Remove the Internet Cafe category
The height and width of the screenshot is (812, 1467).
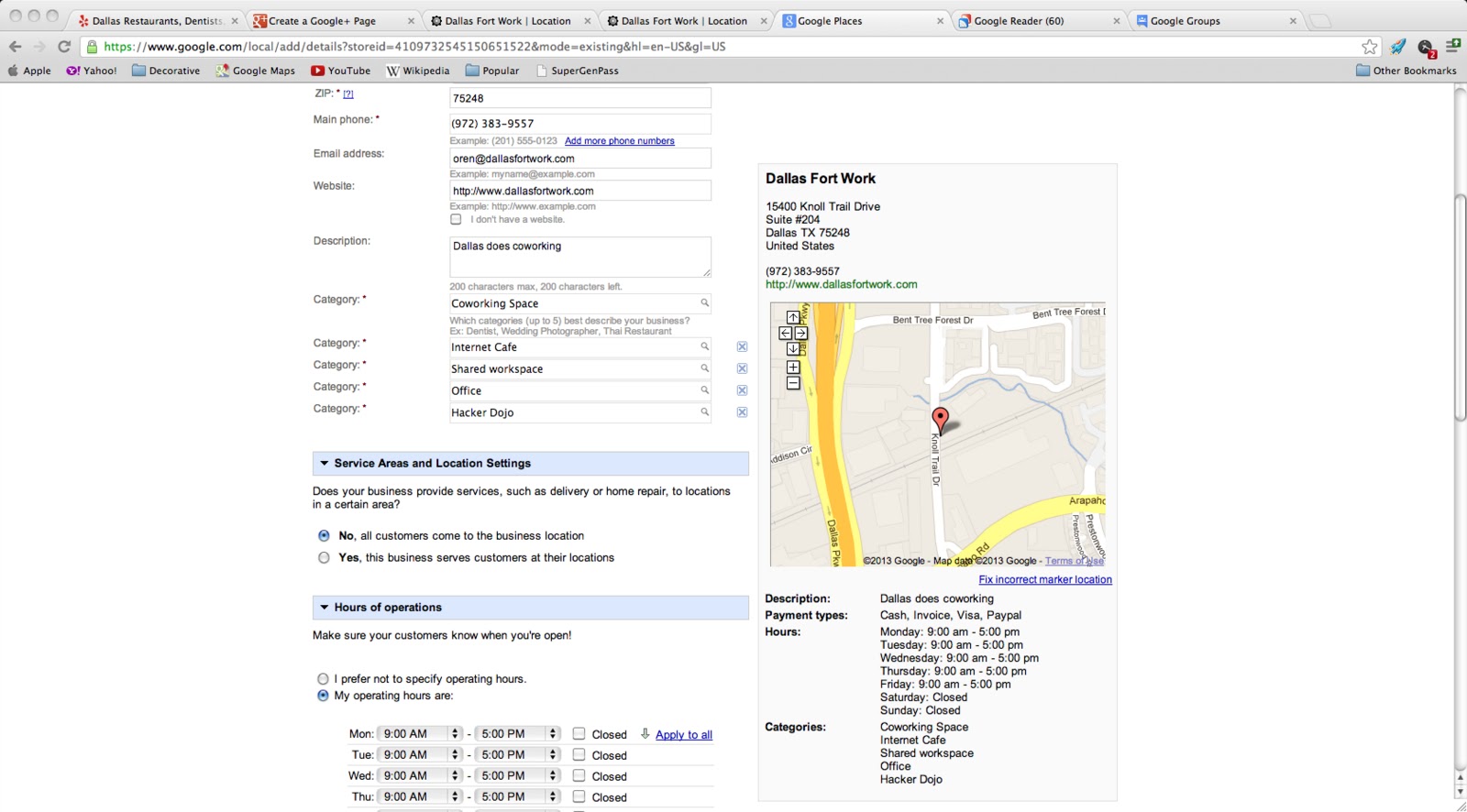[742, 346]
